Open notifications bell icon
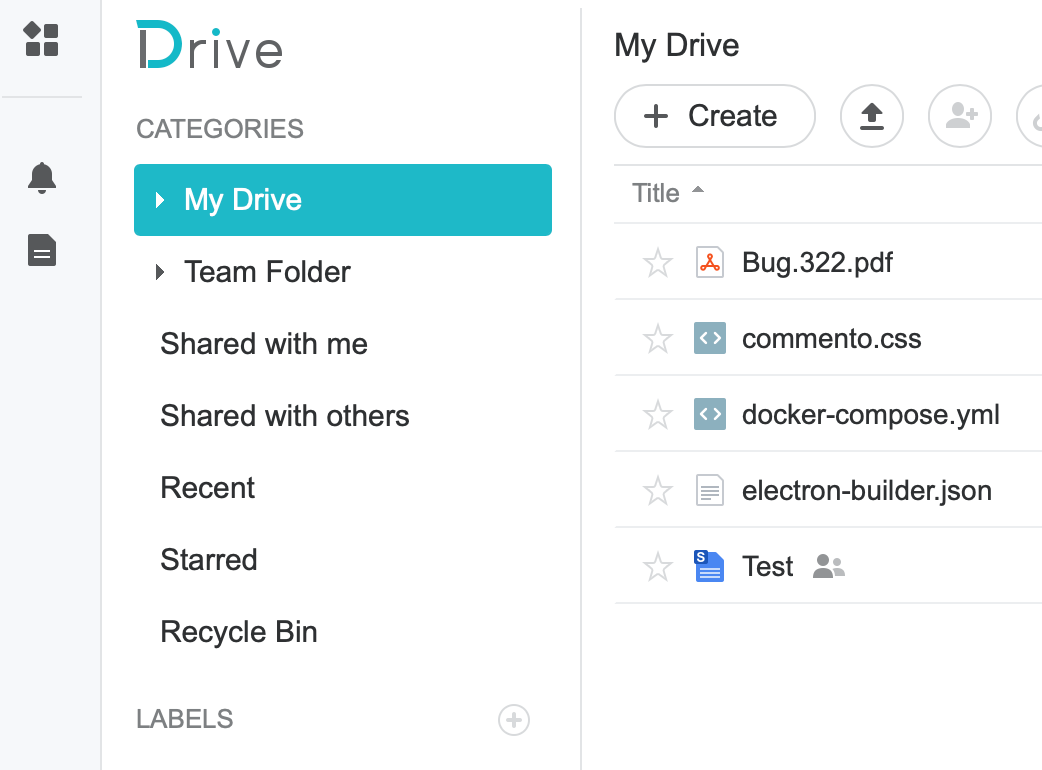 click(42, 178)
